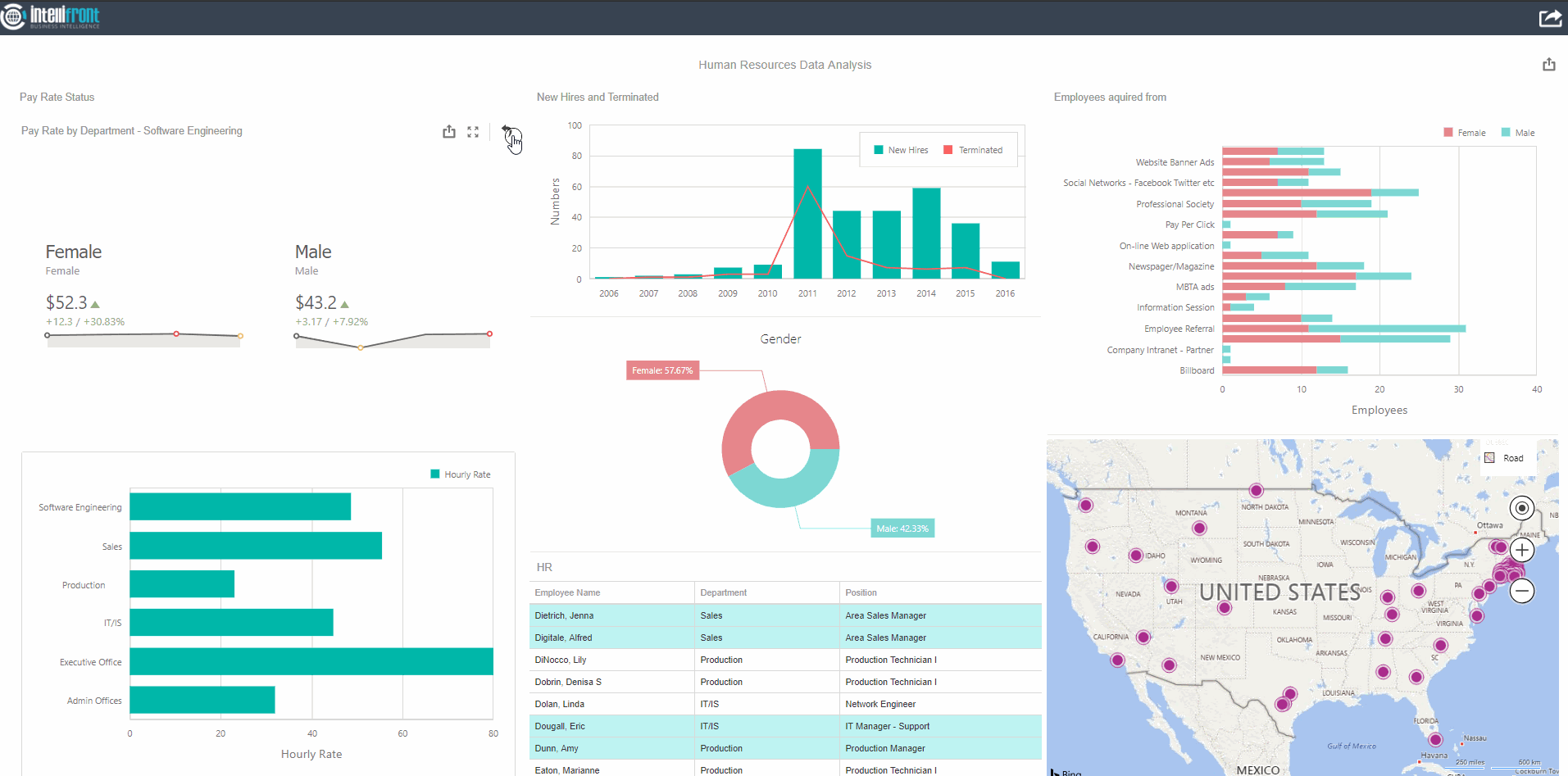This screenshot has height=776, width=1568.
Task: Locate me on the map
Action: click(x=1521, y=508)
